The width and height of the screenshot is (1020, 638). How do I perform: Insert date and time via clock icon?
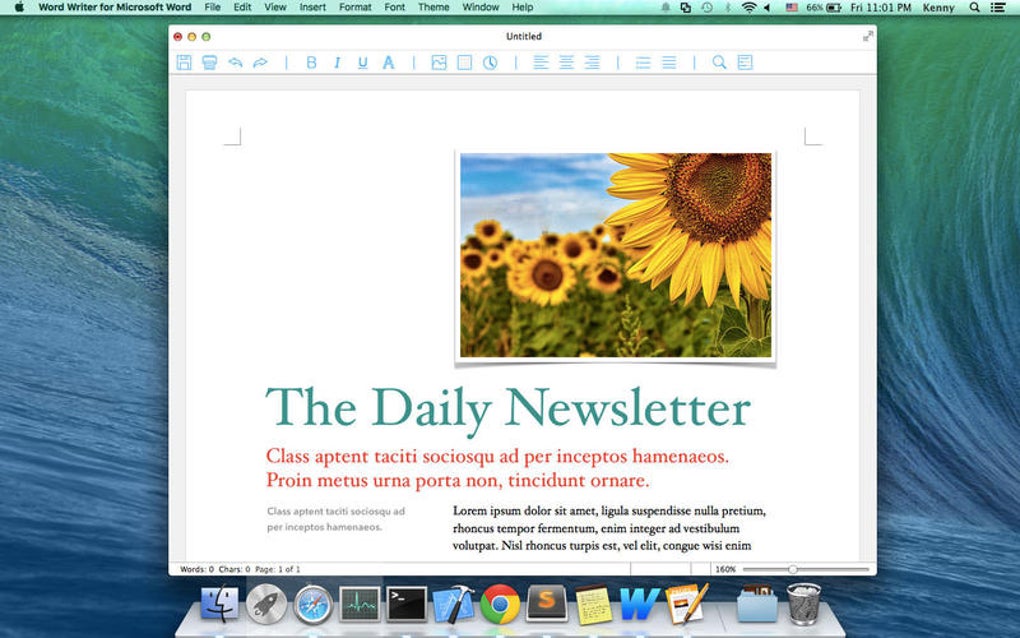click(490, 62)
